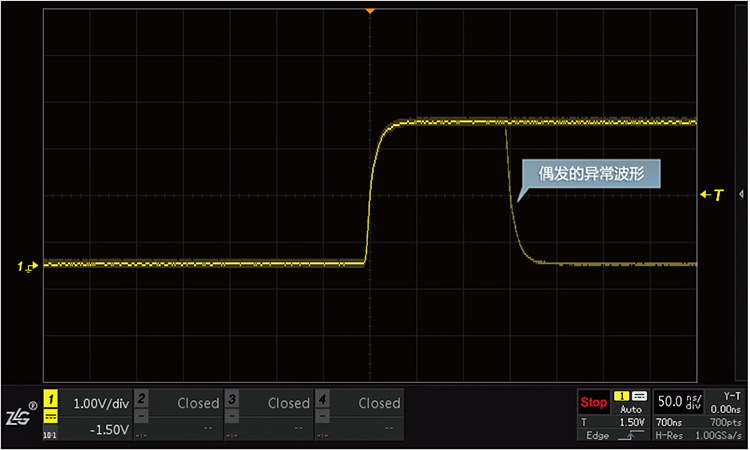This screenshot has width=750, height=450.
Task: Click channel 4 coupling indicator dash
Action: click(x=322, y=416)
